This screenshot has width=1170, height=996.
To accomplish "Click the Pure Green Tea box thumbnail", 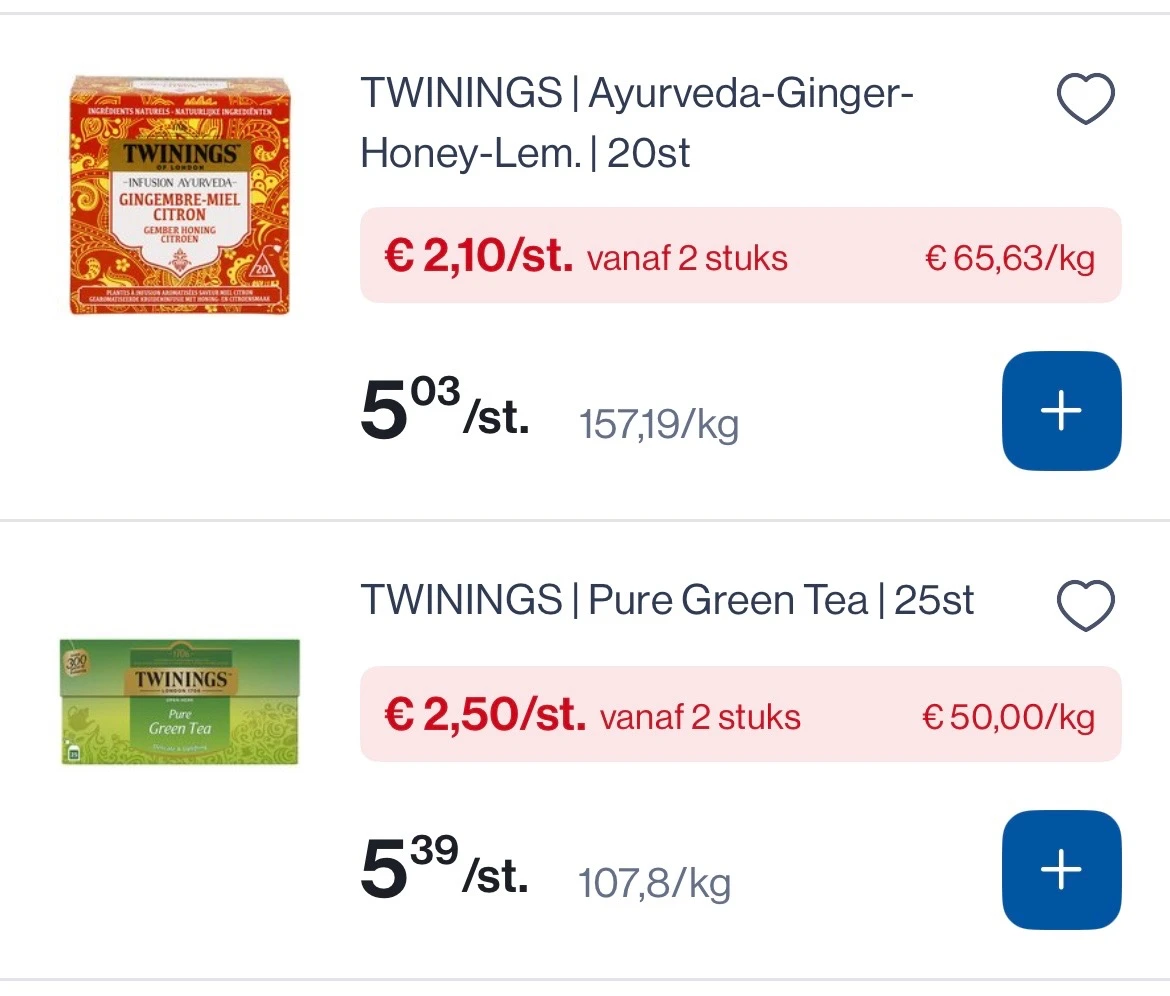I will click(x=180, y=701).
